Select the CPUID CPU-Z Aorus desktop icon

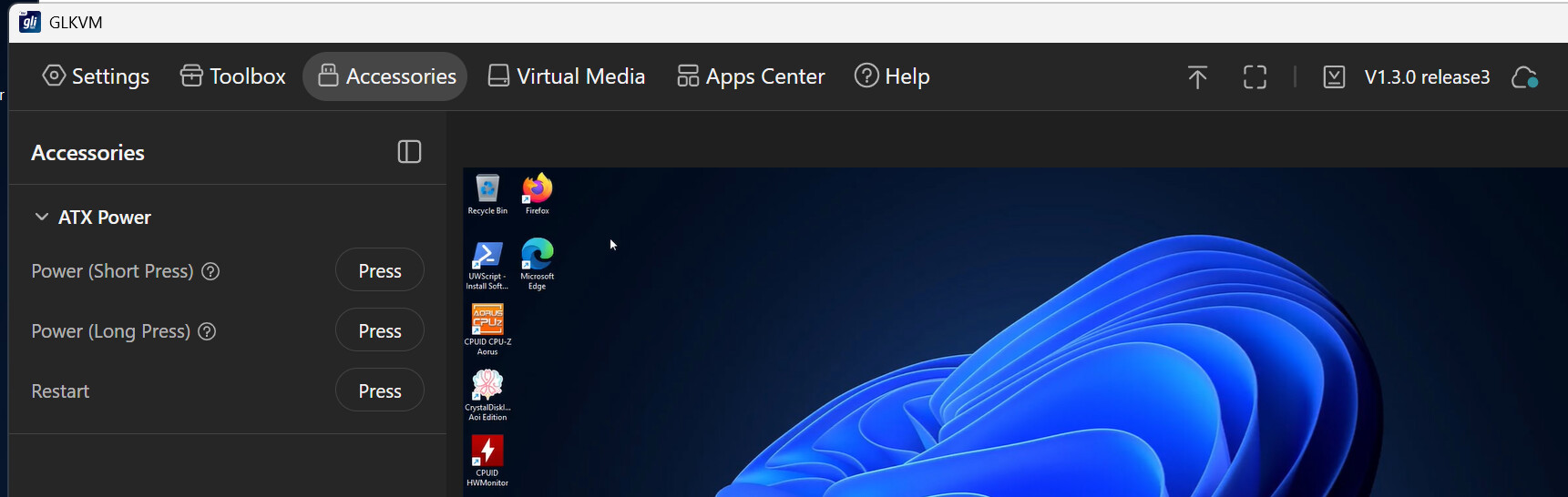[487, 330]
